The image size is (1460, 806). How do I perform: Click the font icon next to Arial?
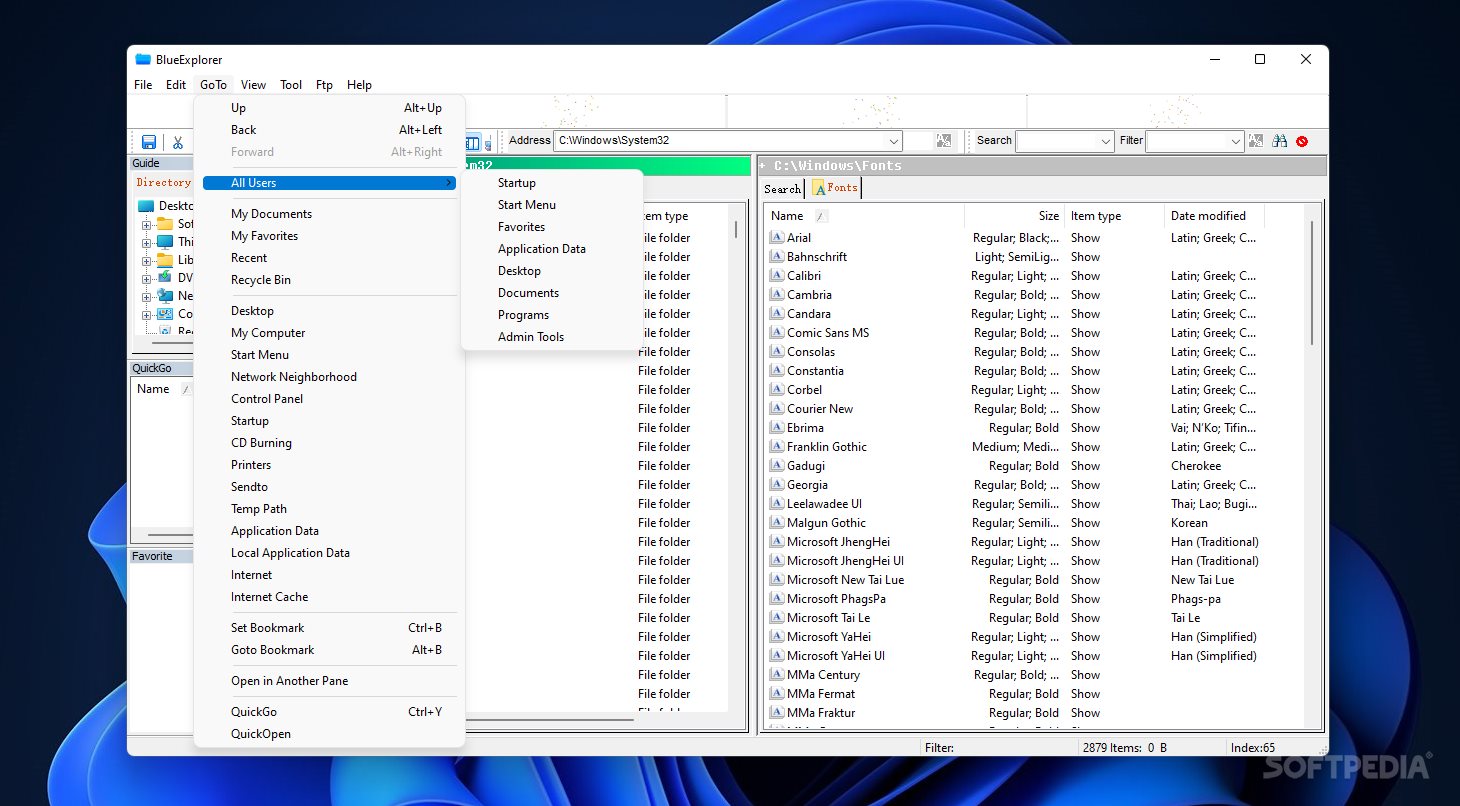(776, 238)
